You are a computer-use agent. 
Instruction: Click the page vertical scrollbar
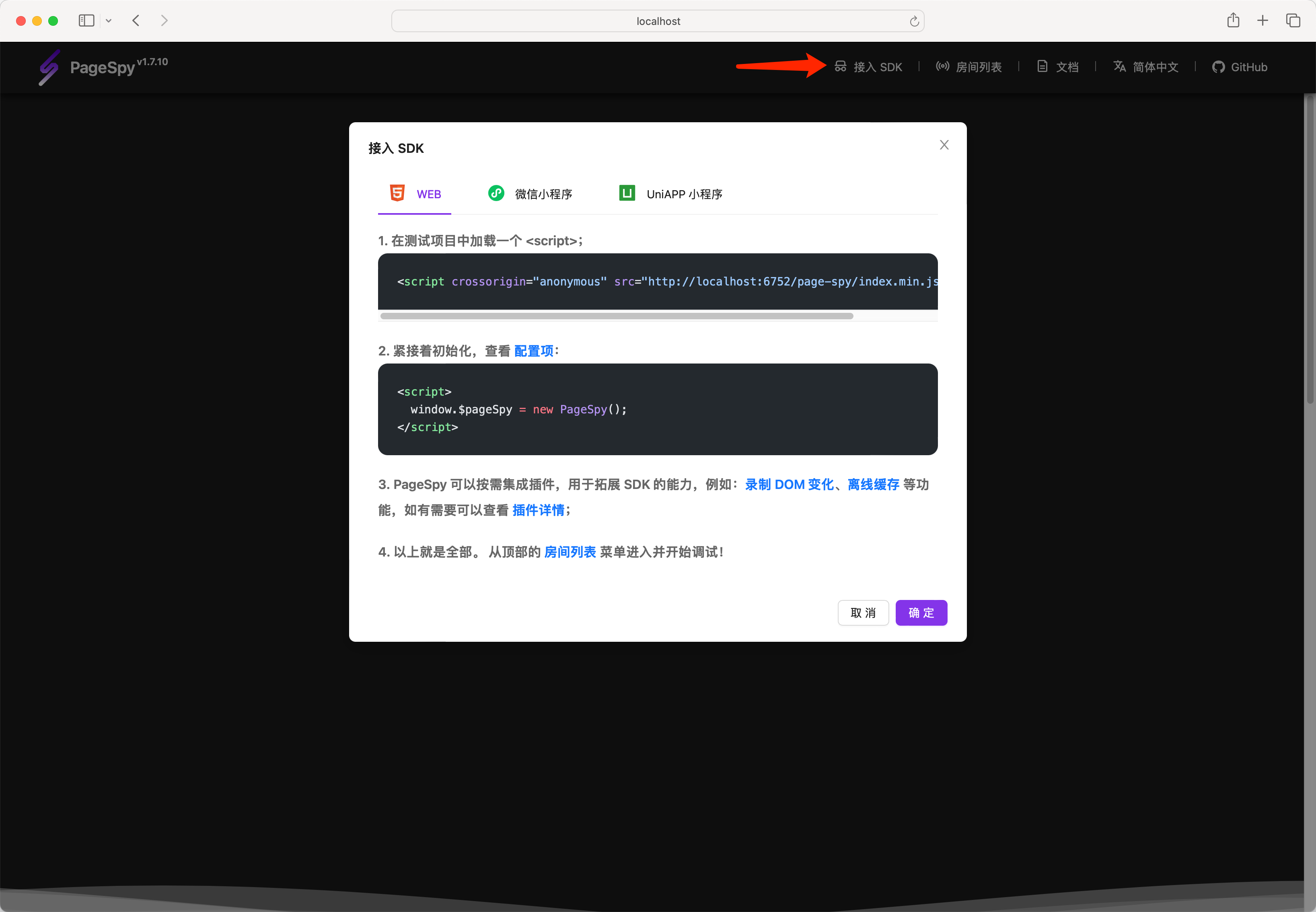coord(1310,250)
